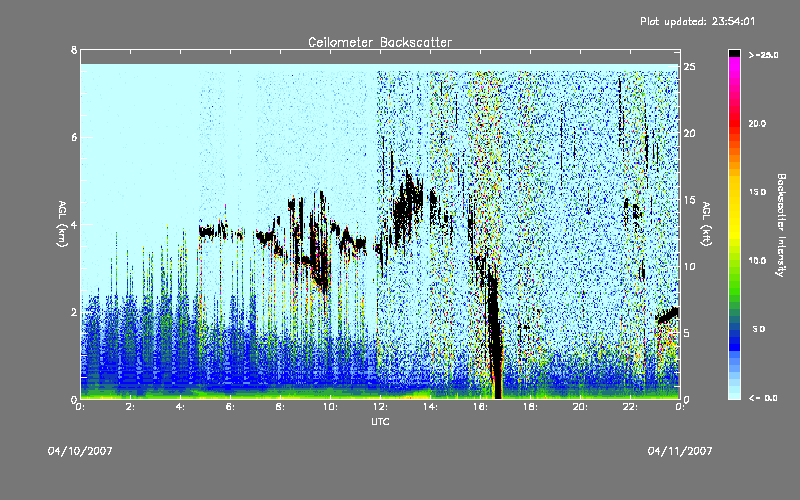
Task: Click the 6 tick on km axis
Action: click(x=74, y=137)
